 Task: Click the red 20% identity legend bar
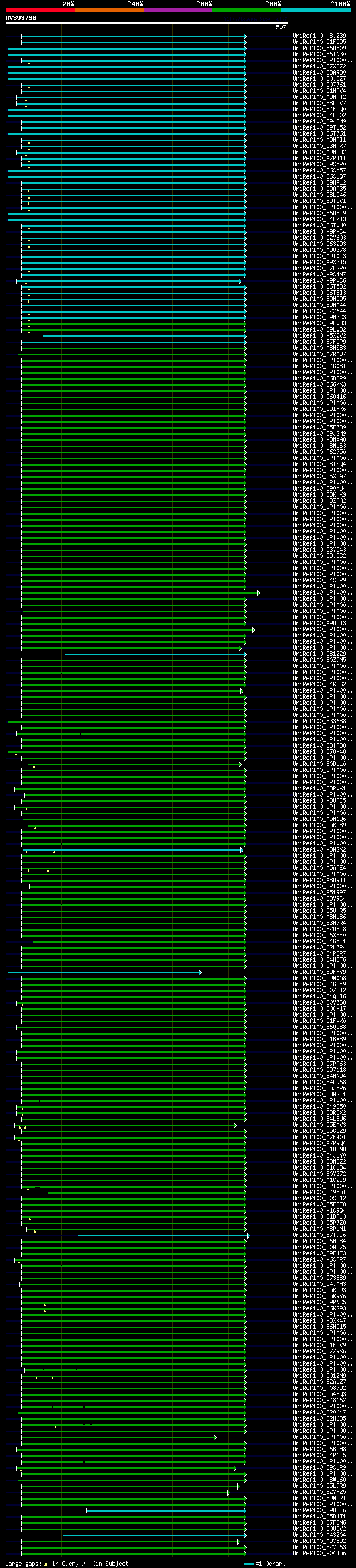tap(39, 10)
